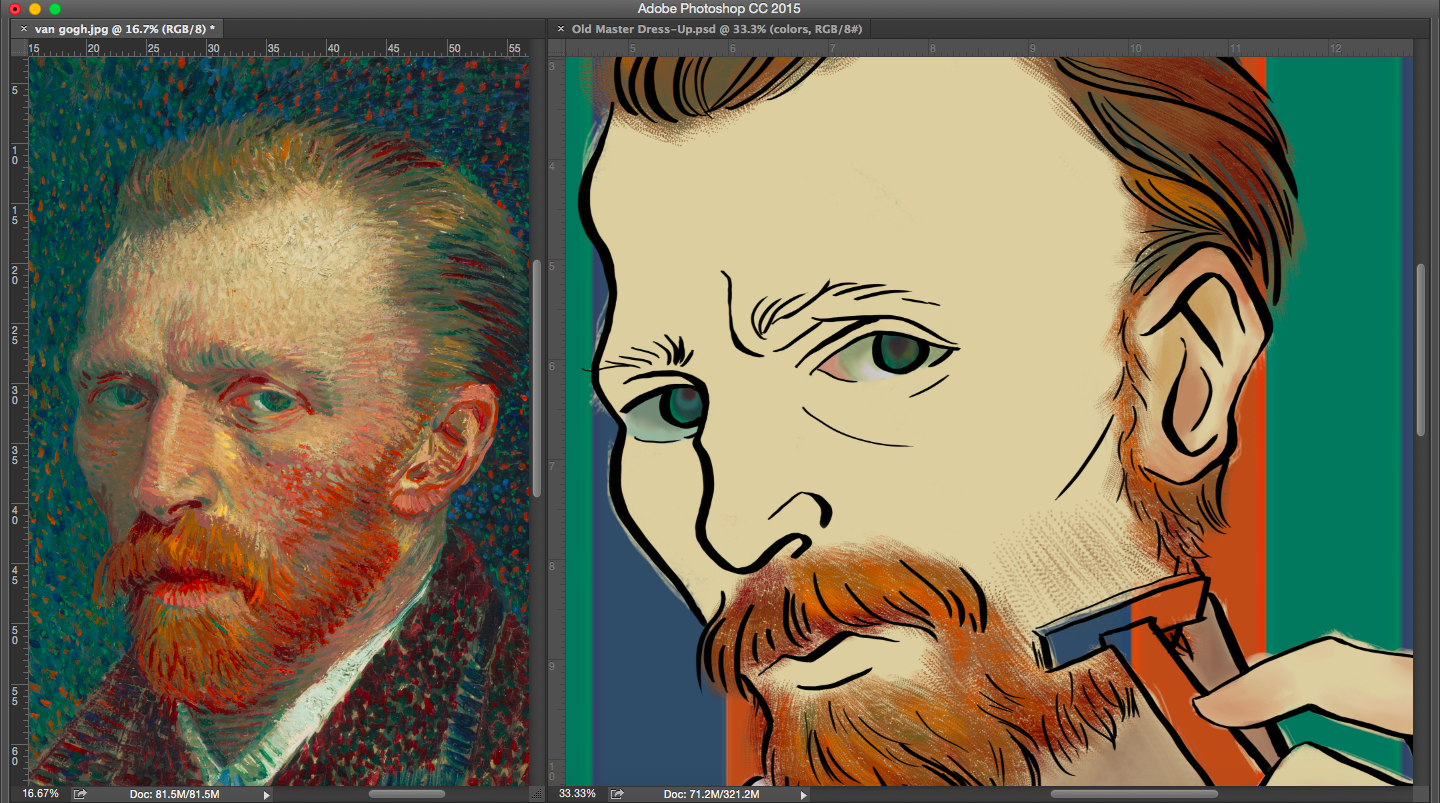1440x803 pixels.
Task: Click ruler origin corner of Old Master Dress-Up.psd
Action: coord(556,48)
